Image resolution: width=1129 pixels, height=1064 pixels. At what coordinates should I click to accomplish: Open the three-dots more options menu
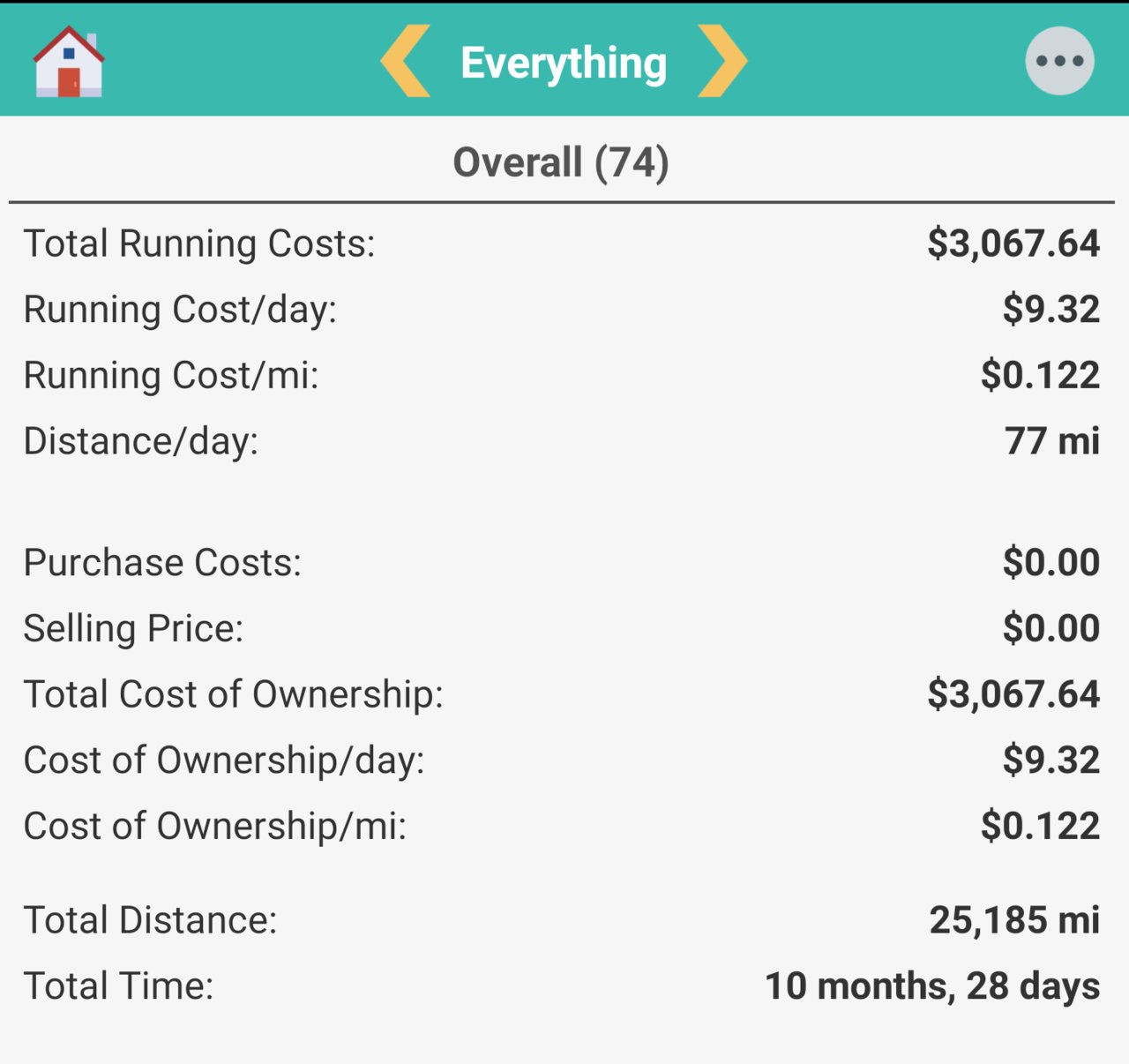click(x=1059, y=61)
